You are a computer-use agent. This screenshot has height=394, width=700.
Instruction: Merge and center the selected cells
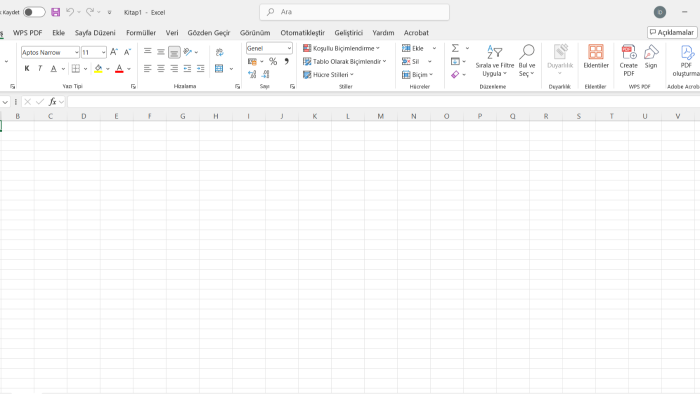[x=219, y=68]
